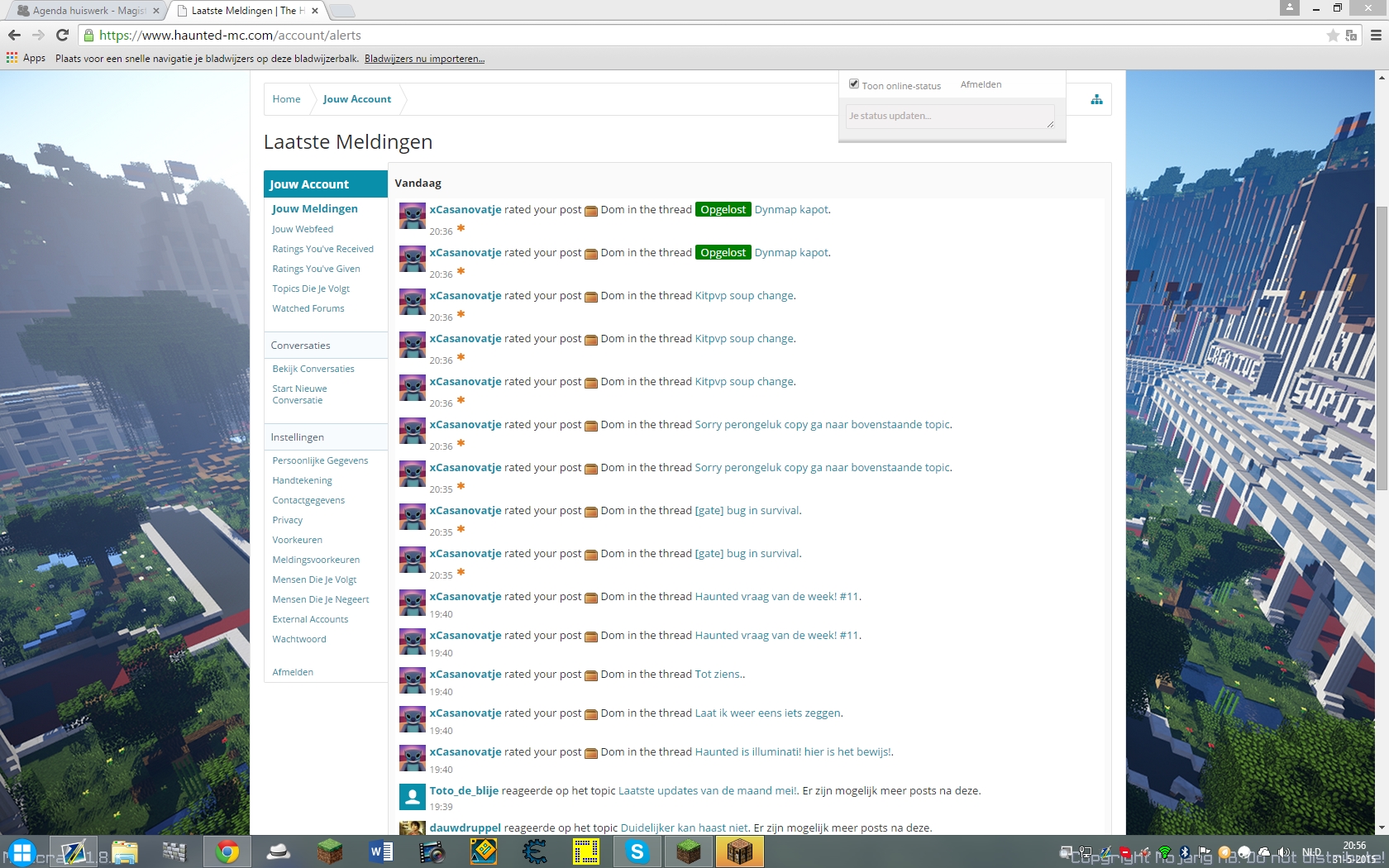Click the Jouw Account breadcrumb

click(357, 99)
